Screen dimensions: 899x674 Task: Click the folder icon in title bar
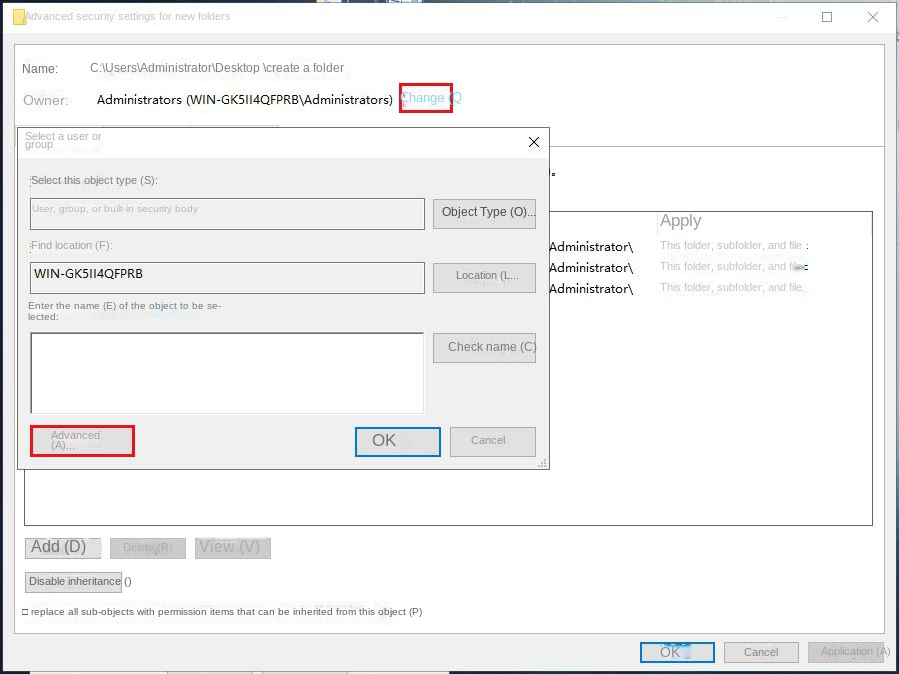[x=18, y=17]
